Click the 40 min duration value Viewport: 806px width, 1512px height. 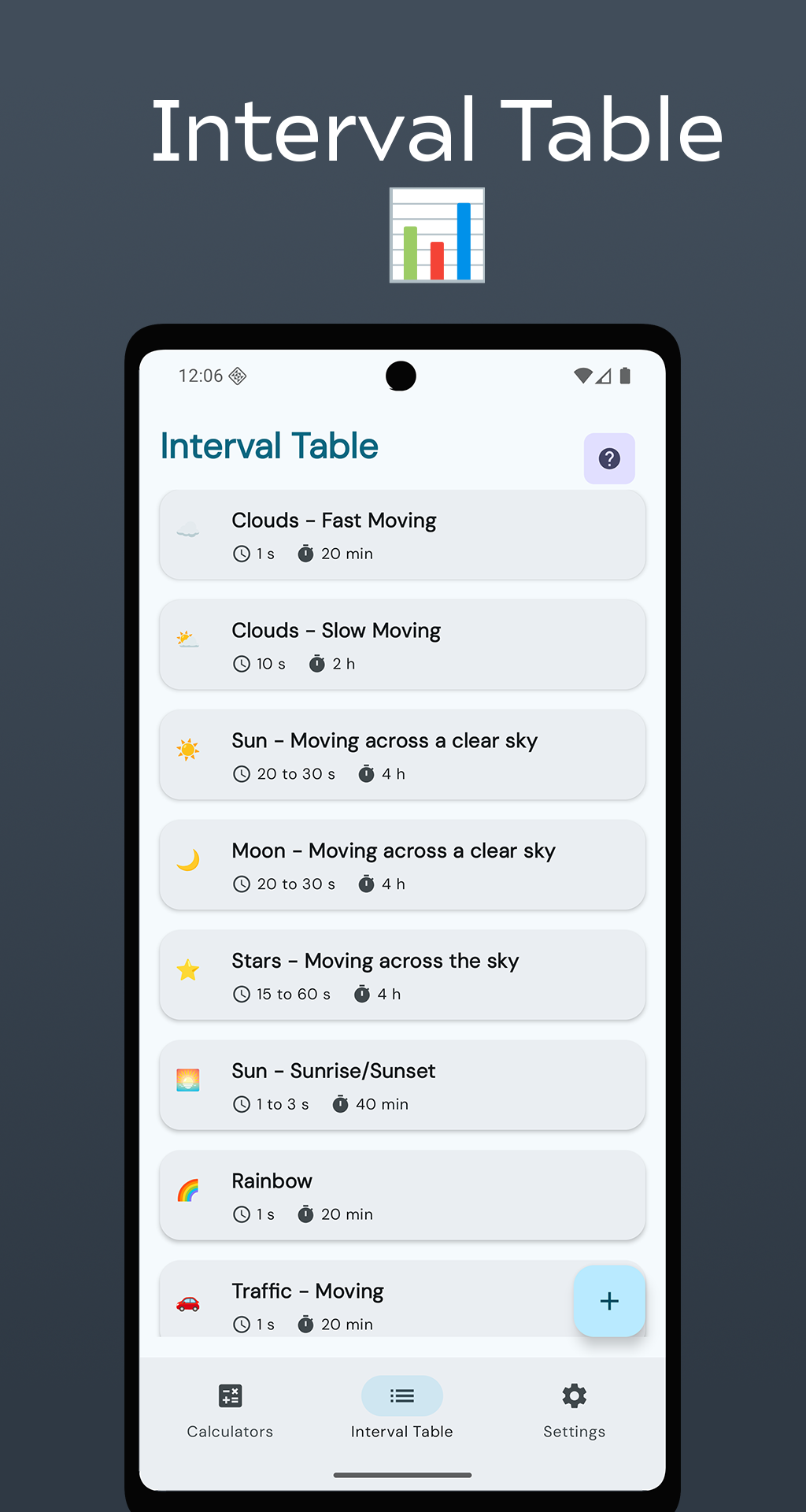pos(382,1104)
